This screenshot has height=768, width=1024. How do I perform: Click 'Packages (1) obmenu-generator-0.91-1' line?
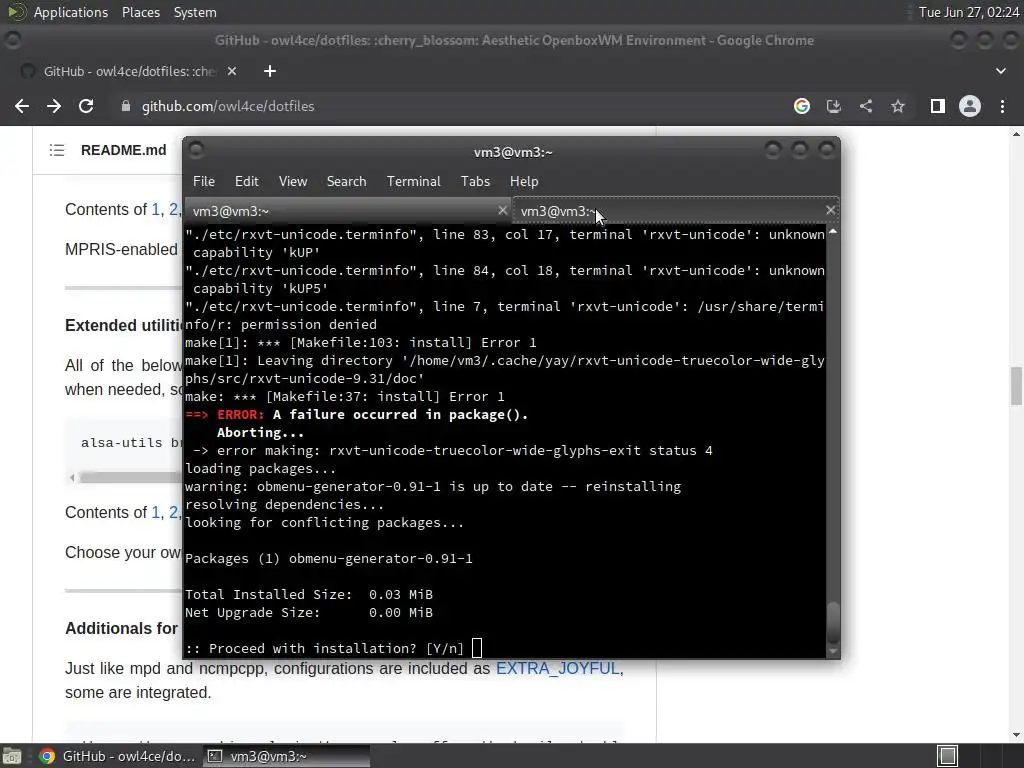[x=328, y=558]
